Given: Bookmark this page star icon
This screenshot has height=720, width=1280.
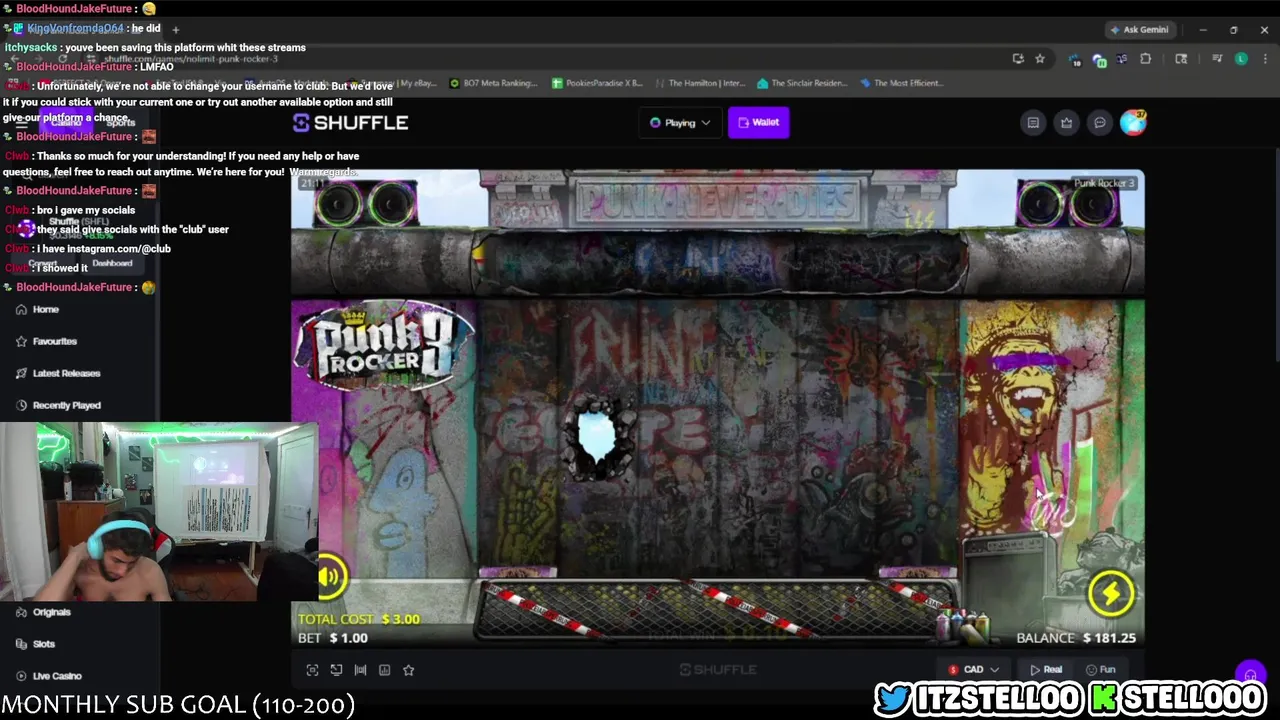Looking at the screenshot, I should [x=1040, y=59].
